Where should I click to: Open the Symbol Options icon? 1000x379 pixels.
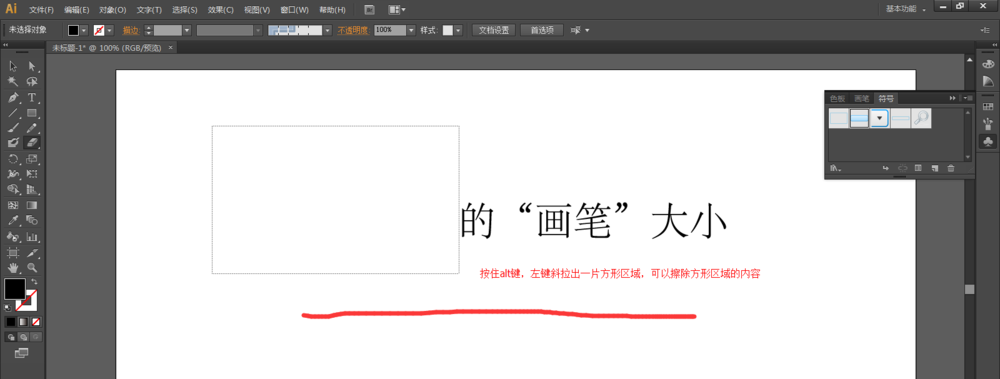point(919,168)
